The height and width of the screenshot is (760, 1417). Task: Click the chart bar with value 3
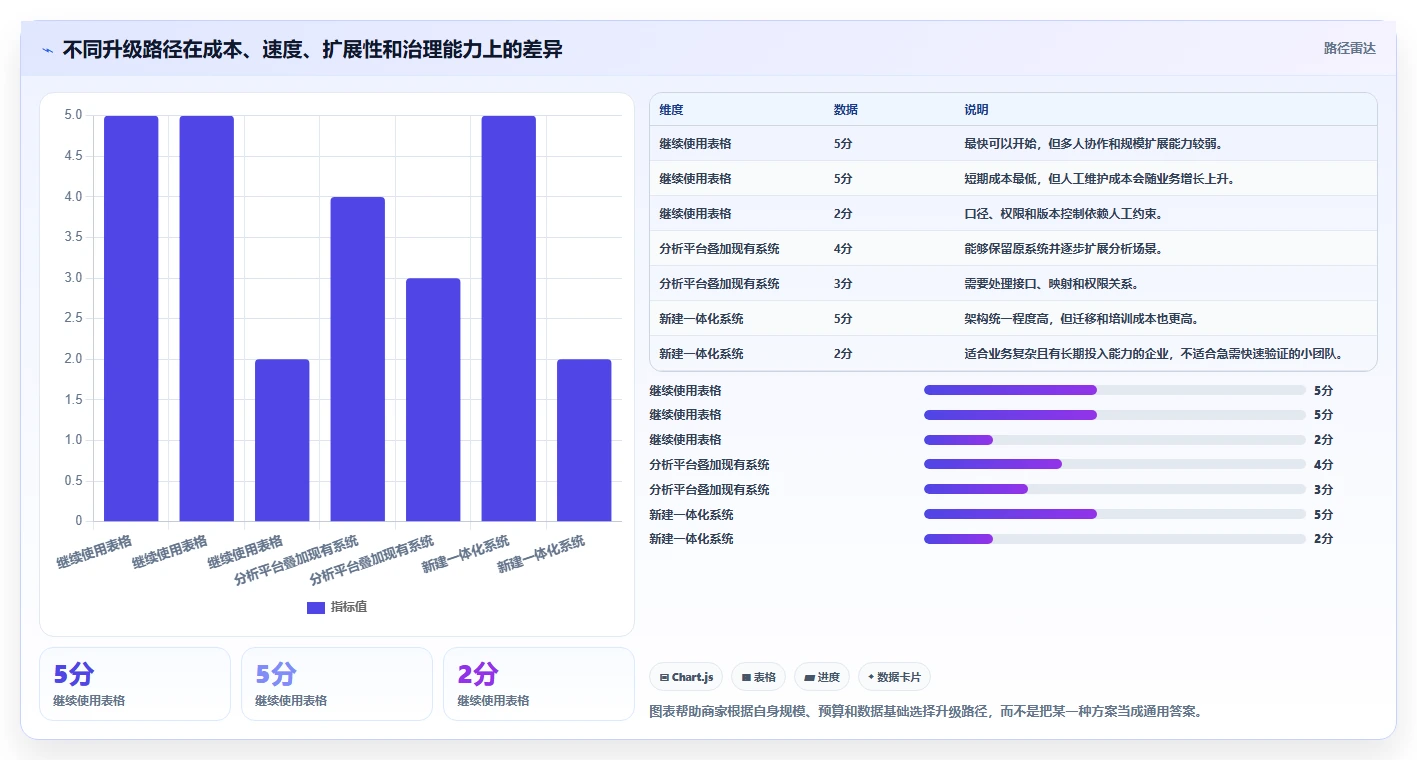tap(433, 400)
